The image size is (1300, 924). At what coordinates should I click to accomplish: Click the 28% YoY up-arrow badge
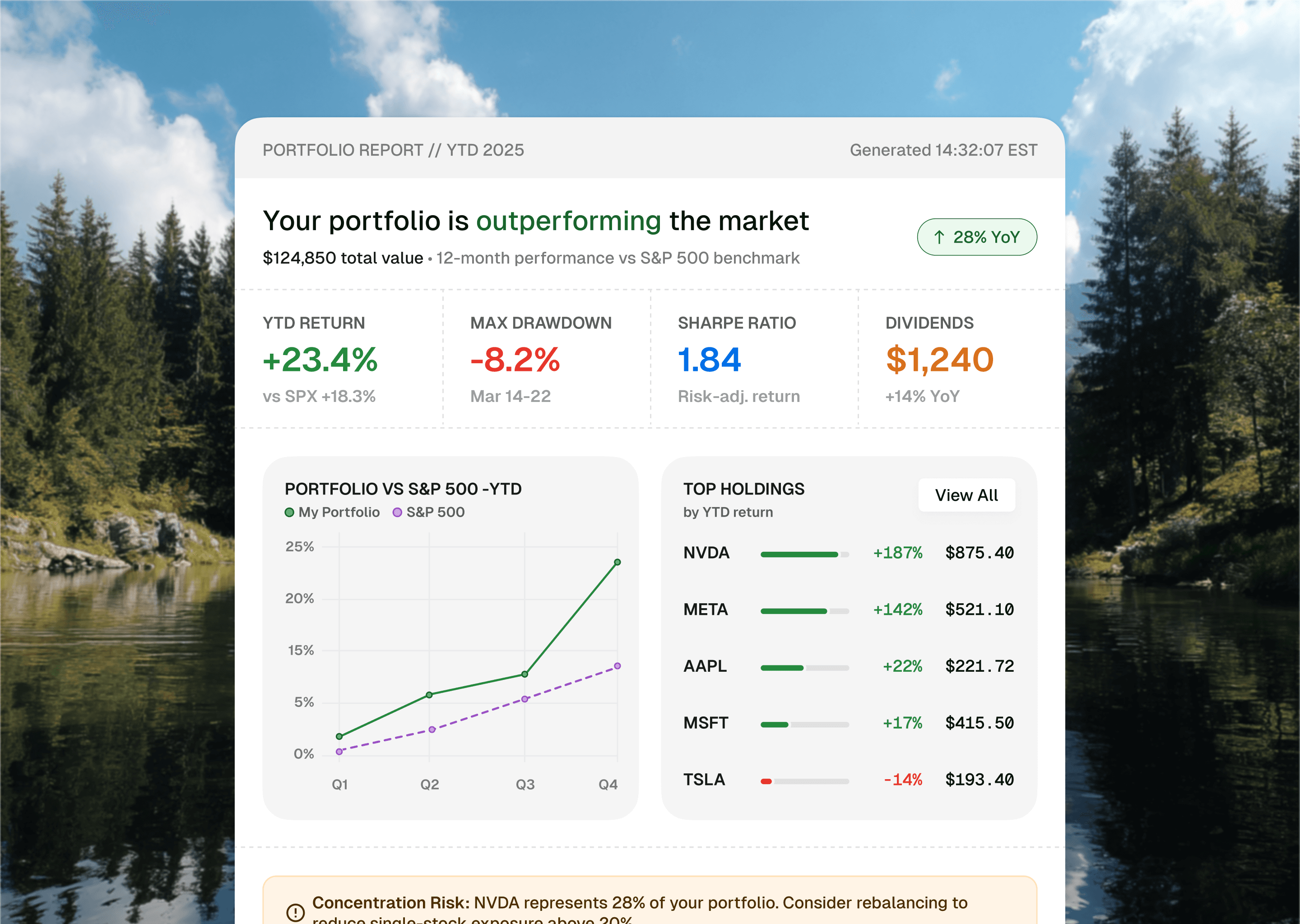coord(976,237)
